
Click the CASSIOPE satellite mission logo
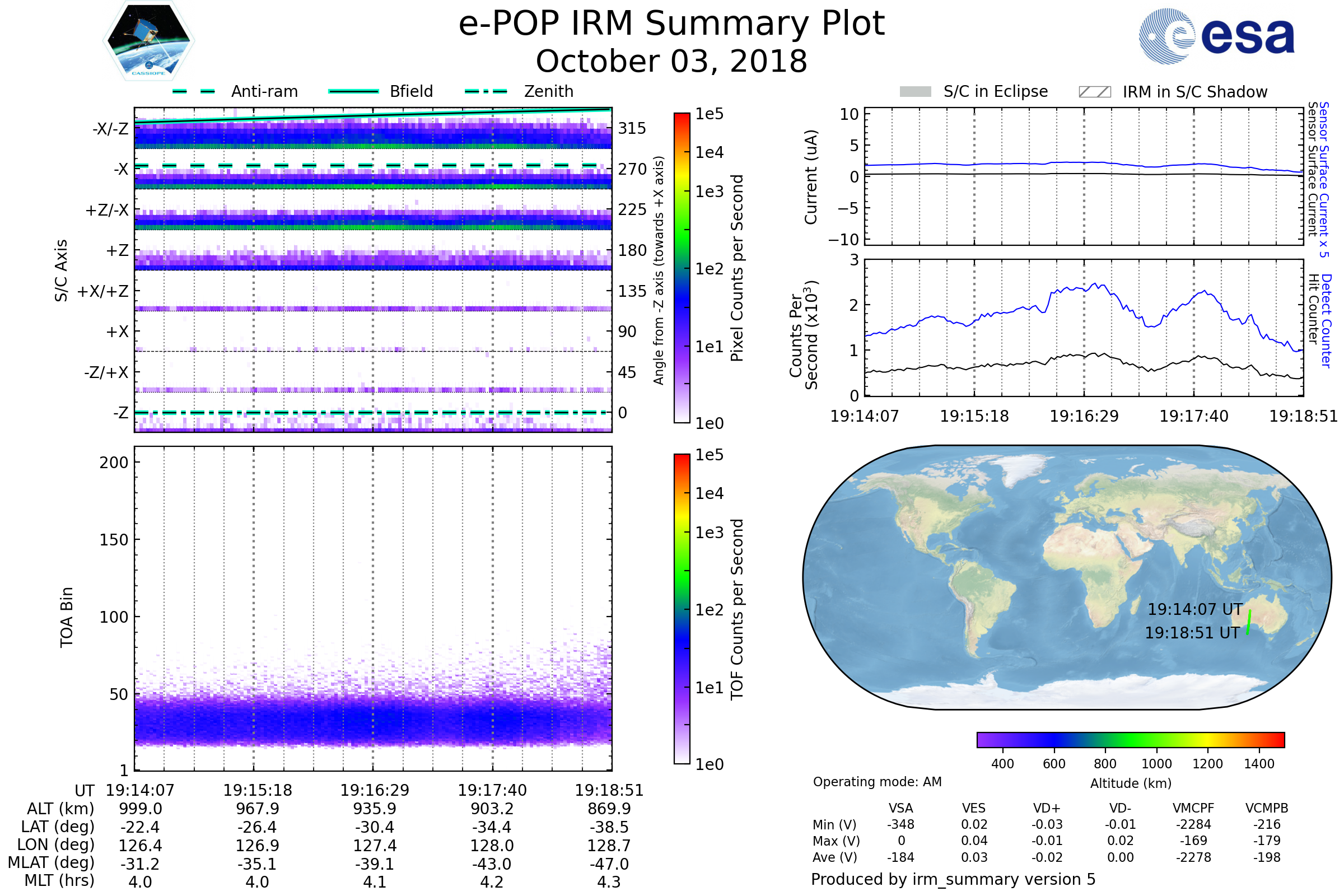tap(148, 41)
